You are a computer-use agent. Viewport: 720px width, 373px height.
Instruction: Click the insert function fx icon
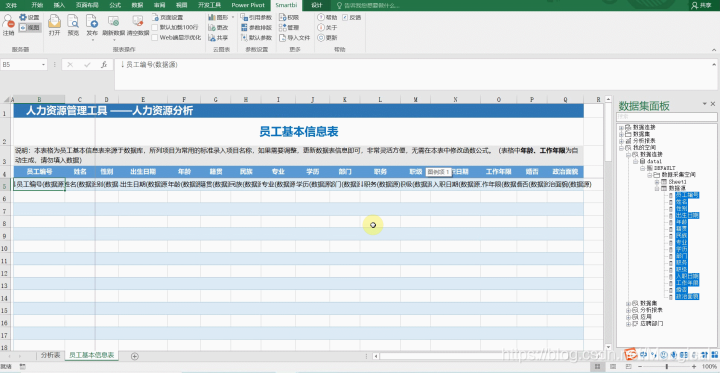coord(104,65)
